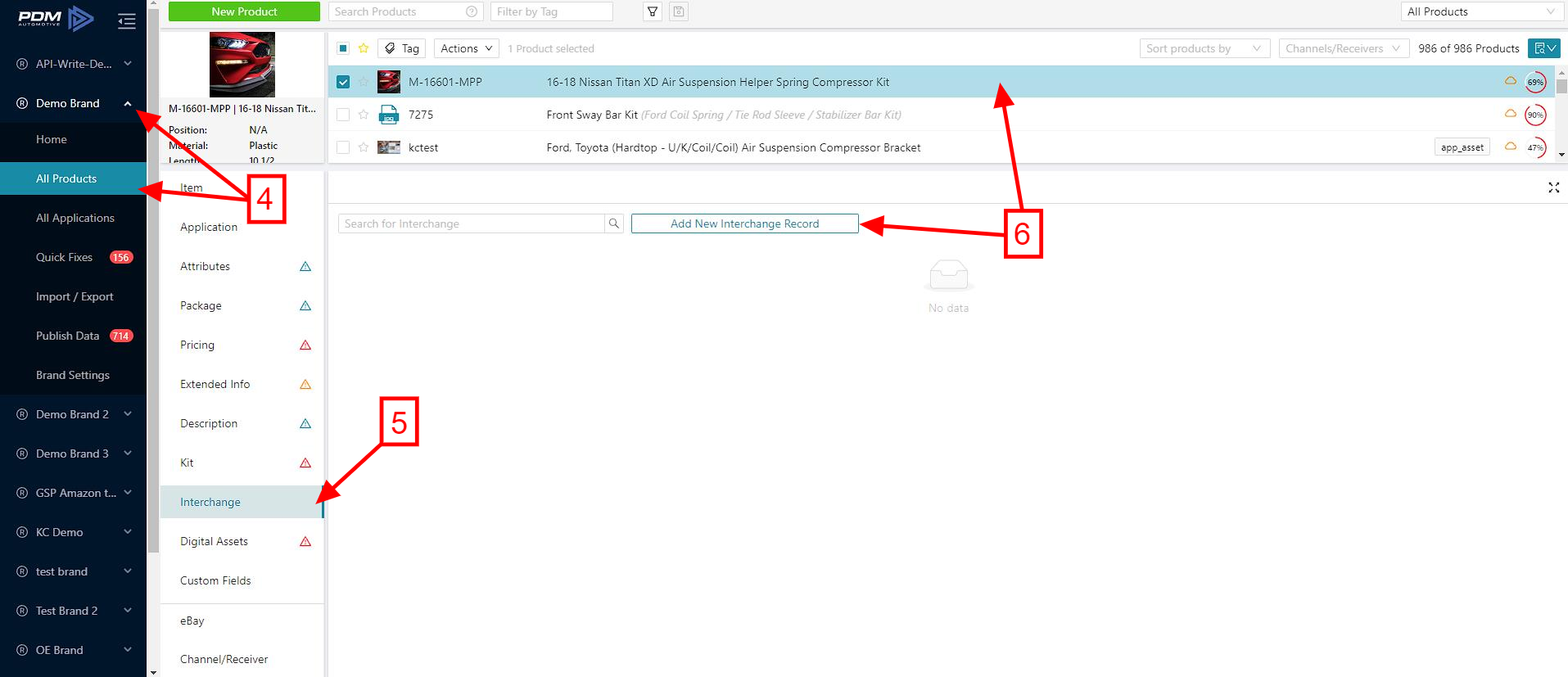Viewport: 1568px width, 677px height.
Task: Click the Package warning triangle
Action: [305, 305]
